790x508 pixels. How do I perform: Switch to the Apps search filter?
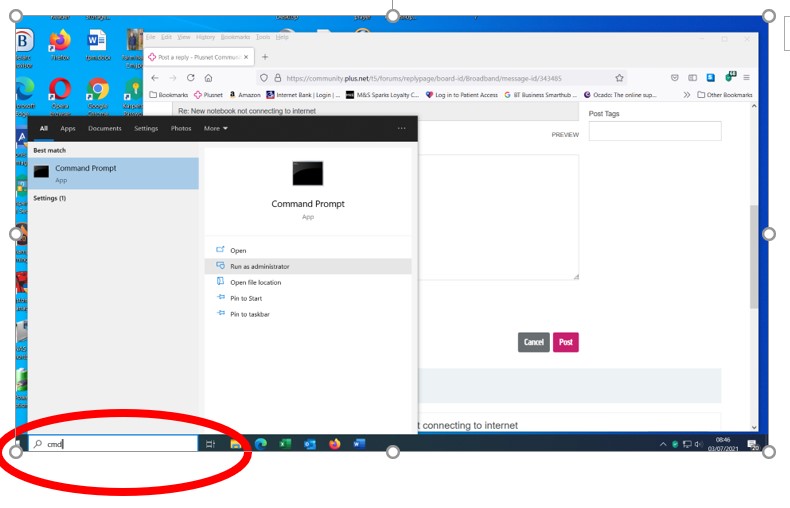[68, 129]
